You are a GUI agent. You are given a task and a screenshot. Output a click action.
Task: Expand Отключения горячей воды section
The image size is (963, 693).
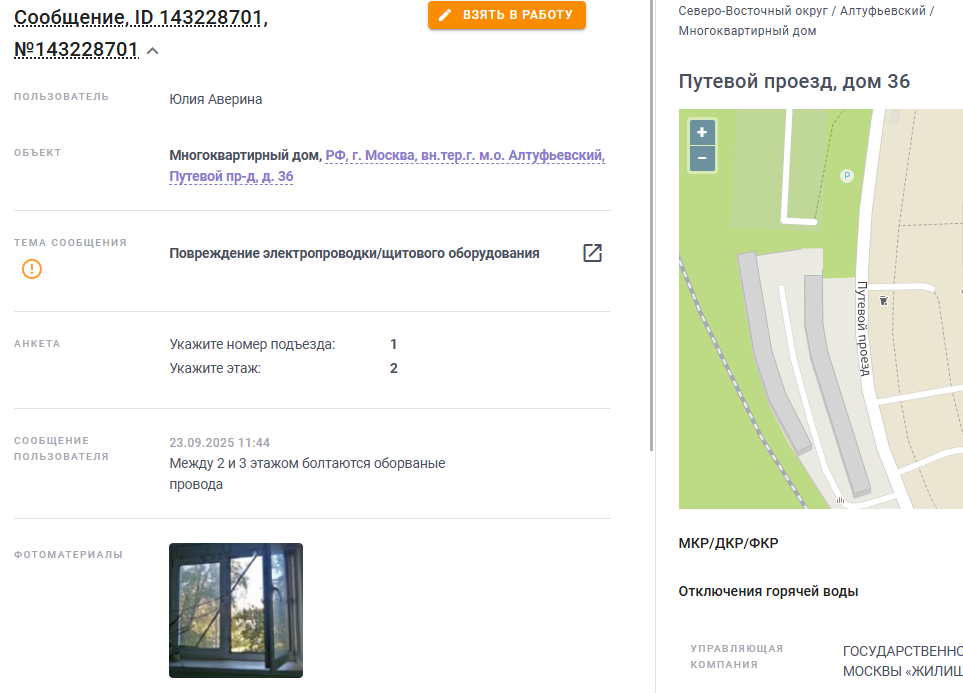(768, 591)
